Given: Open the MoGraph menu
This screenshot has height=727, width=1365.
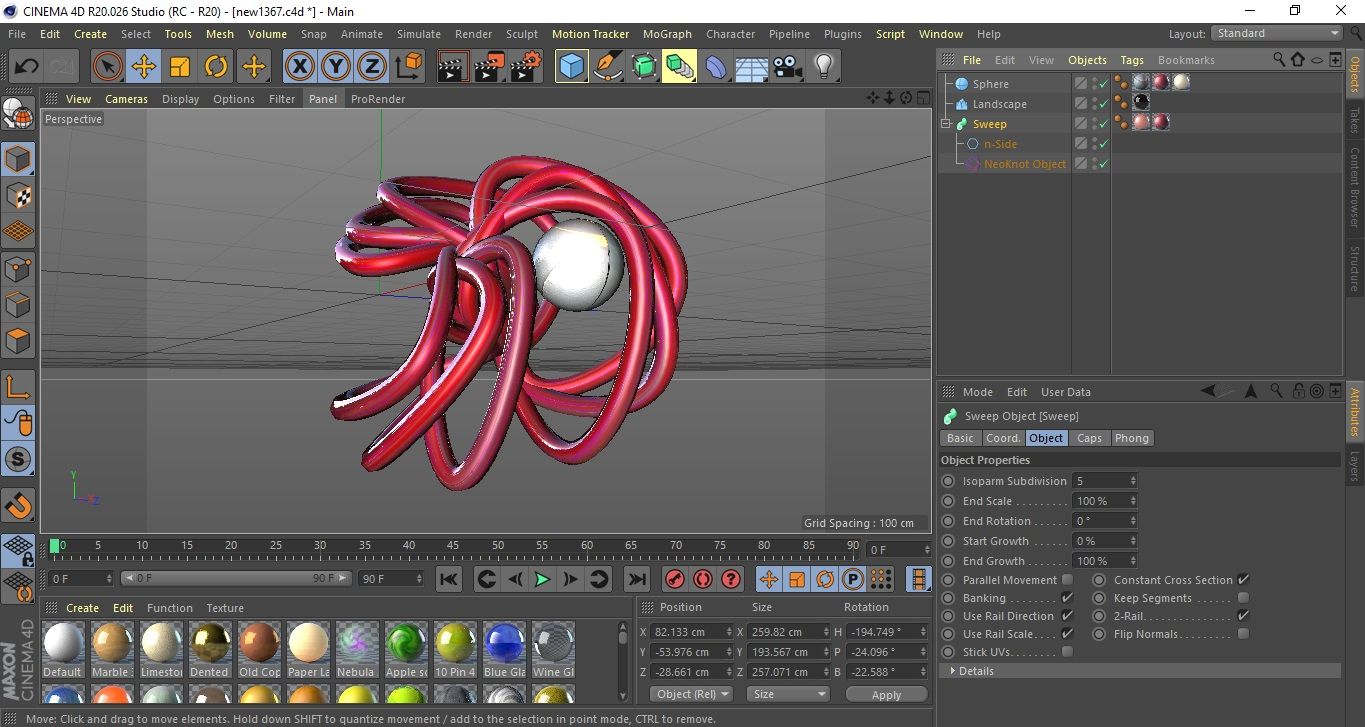Looking at the screenshot, I should coord(667,34).
